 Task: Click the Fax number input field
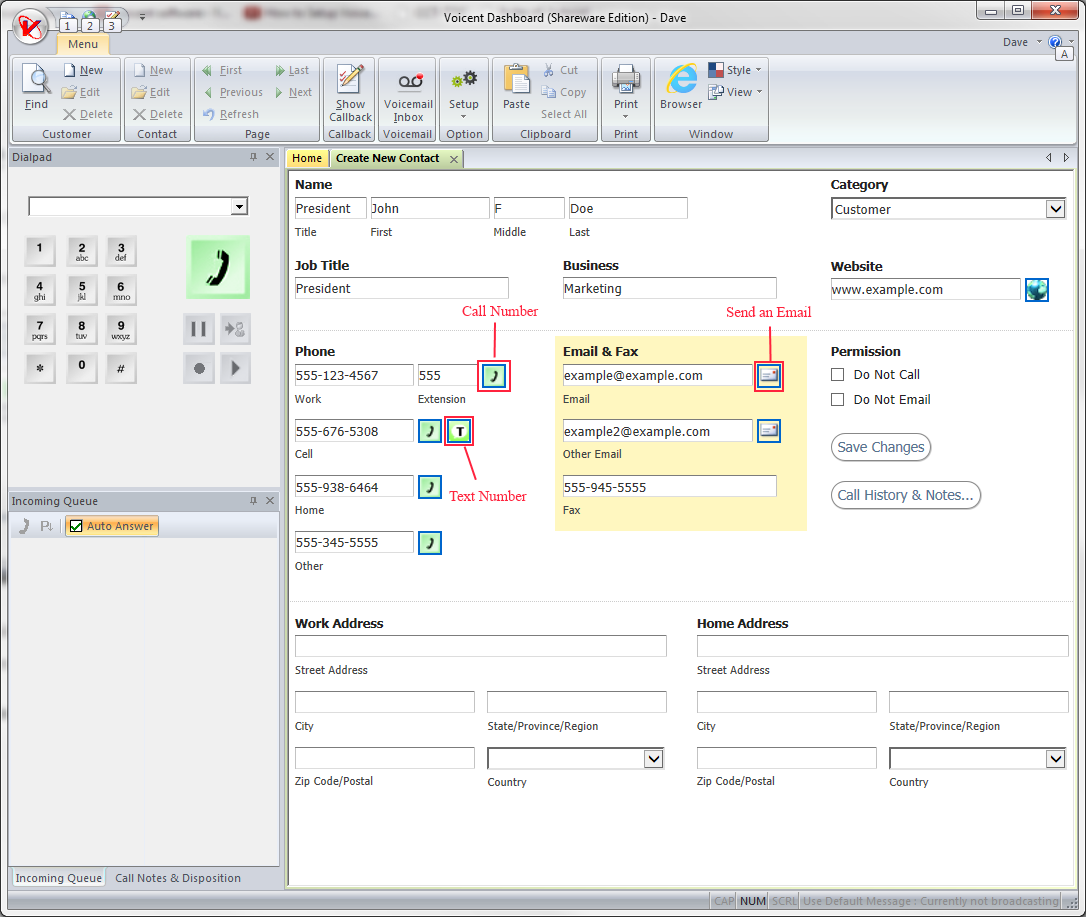669,487
